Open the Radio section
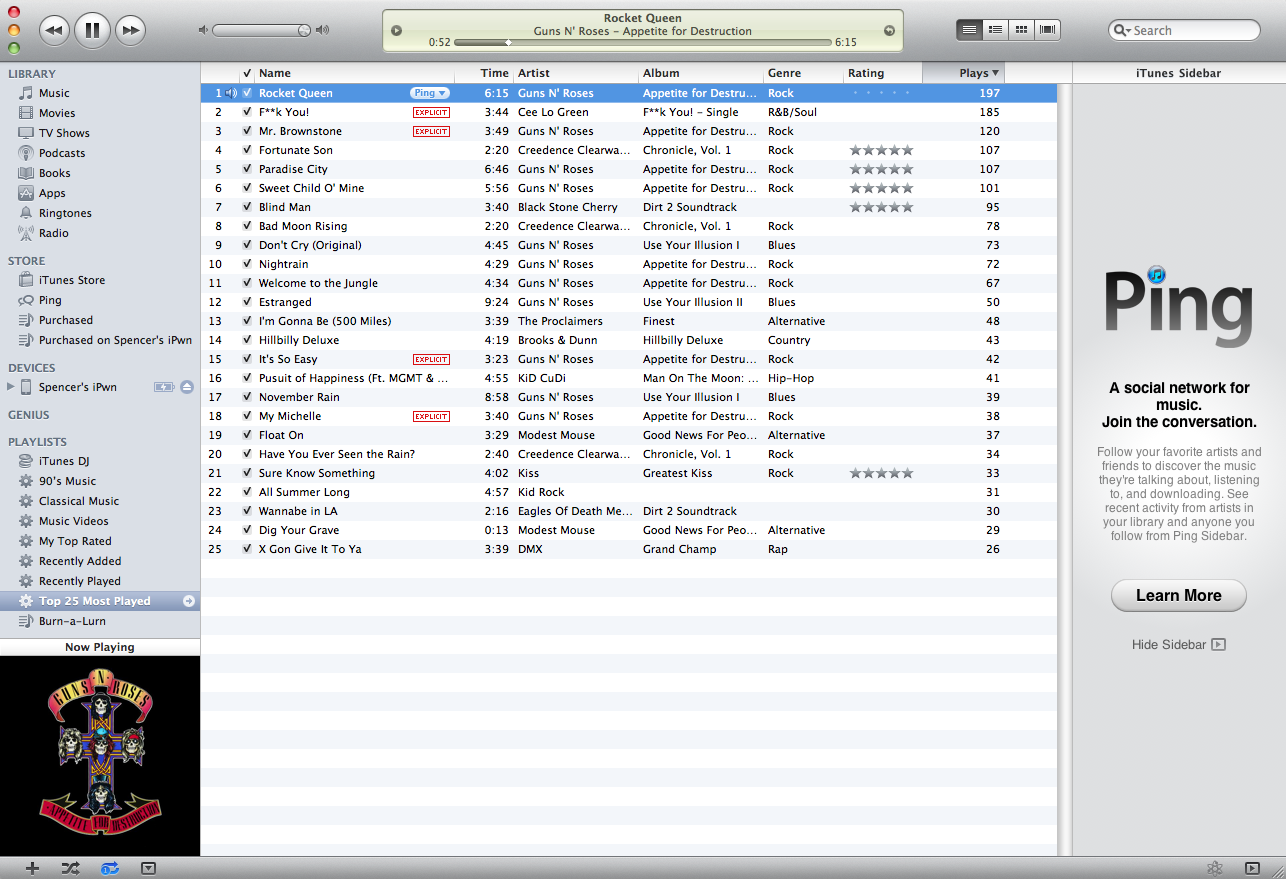 pos(54,233)
